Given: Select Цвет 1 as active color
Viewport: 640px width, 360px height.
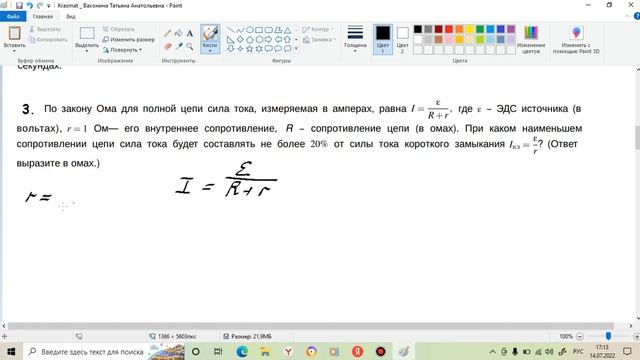Looking at the screenshot, I should click(x=382, y=40).
